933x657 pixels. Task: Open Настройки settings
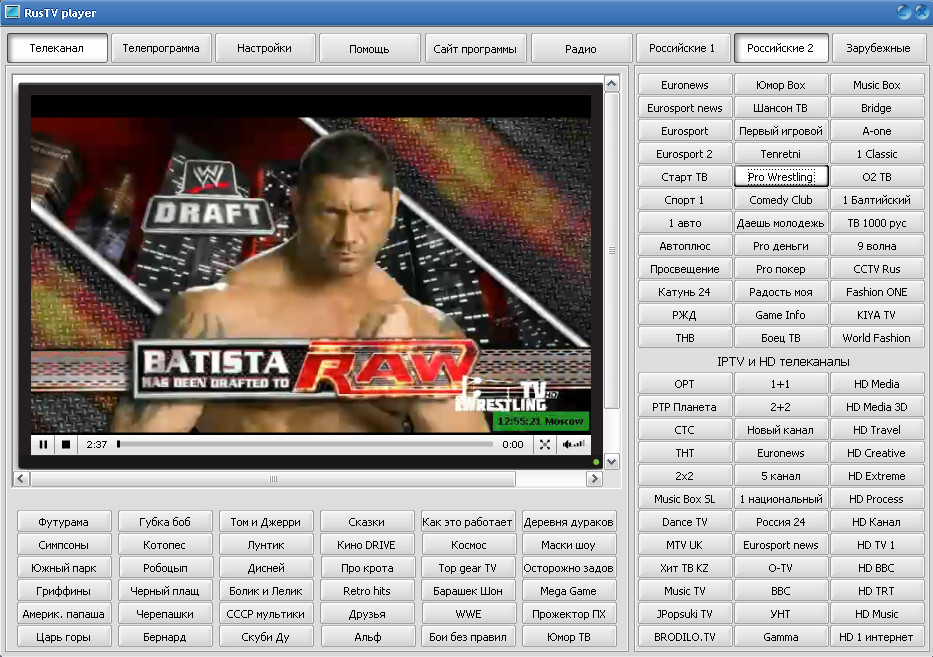pos(266,48)
